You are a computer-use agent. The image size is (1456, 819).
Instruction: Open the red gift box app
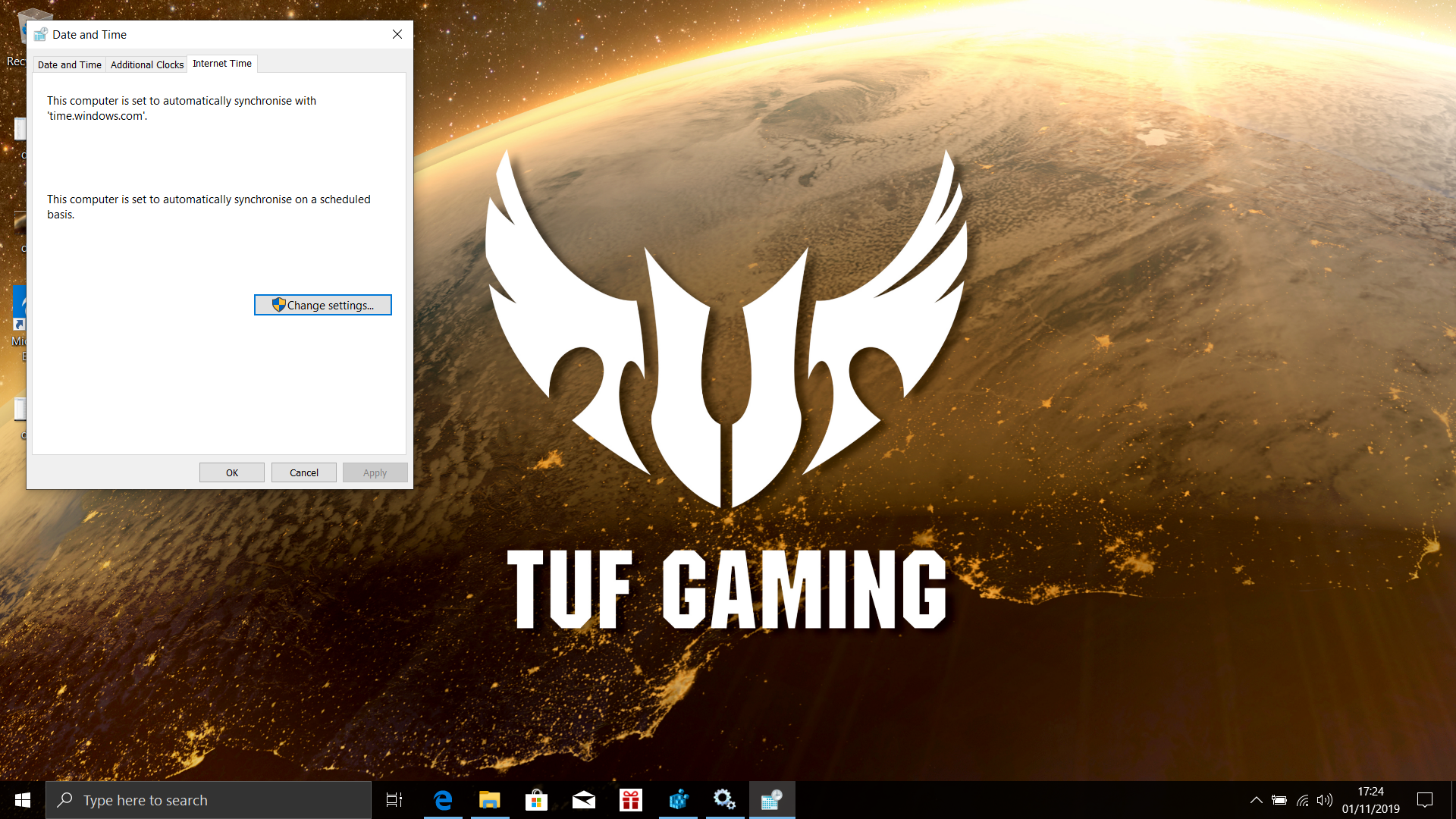pyautogui.click(x=631, y=800)
